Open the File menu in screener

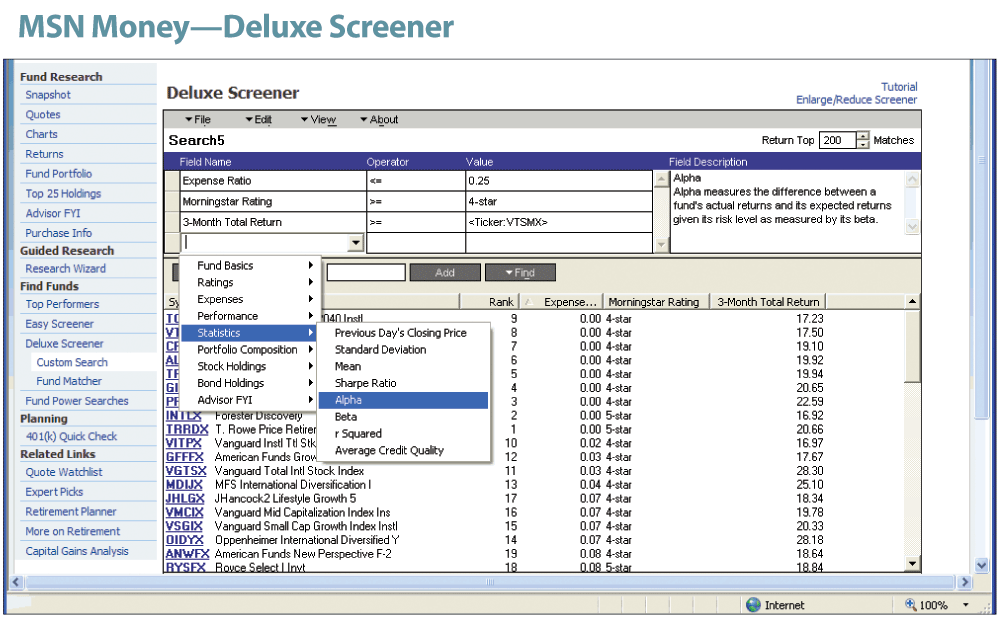coord(198,120)
